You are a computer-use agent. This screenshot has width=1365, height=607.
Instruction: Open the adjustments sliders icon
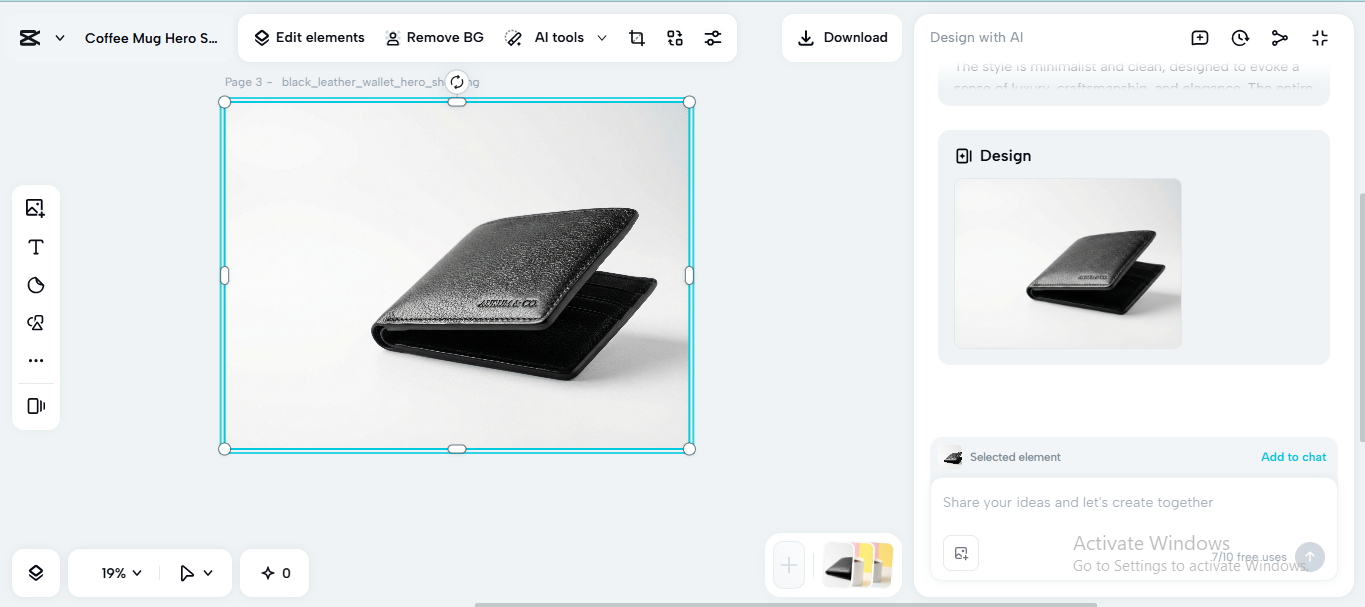tap(713, 38)
